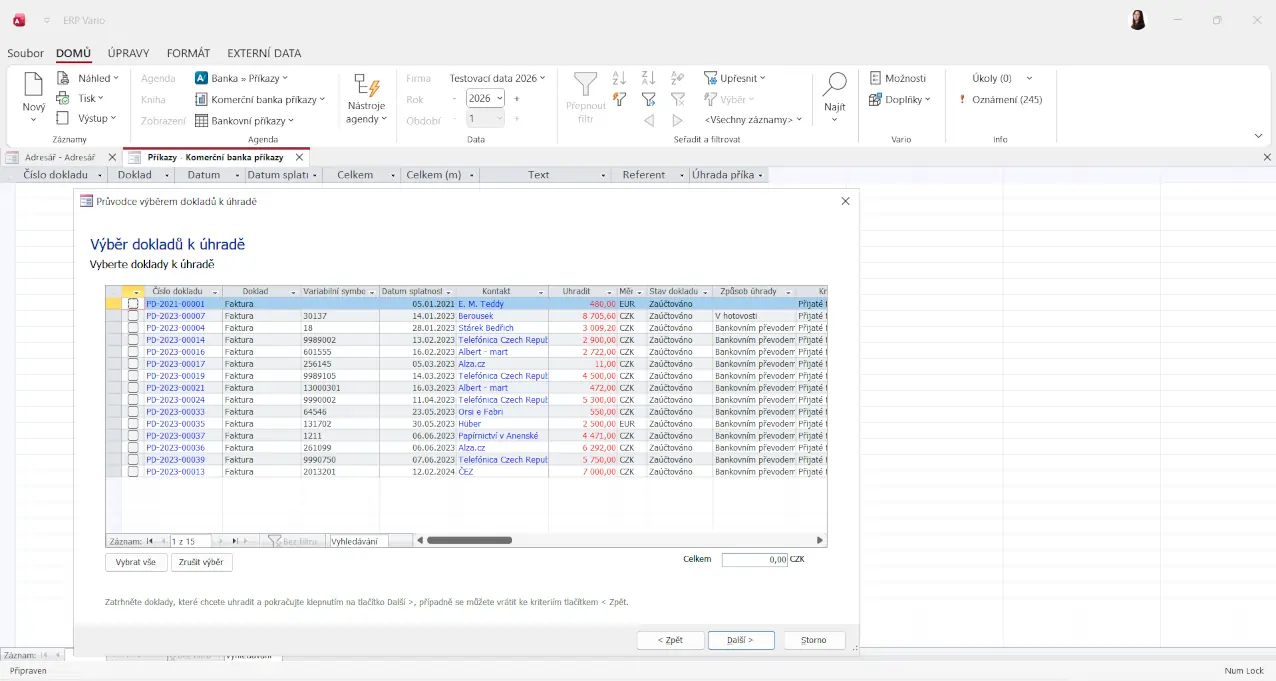Expand the Komerční banka příkazy dropdown

pos(322,99)
